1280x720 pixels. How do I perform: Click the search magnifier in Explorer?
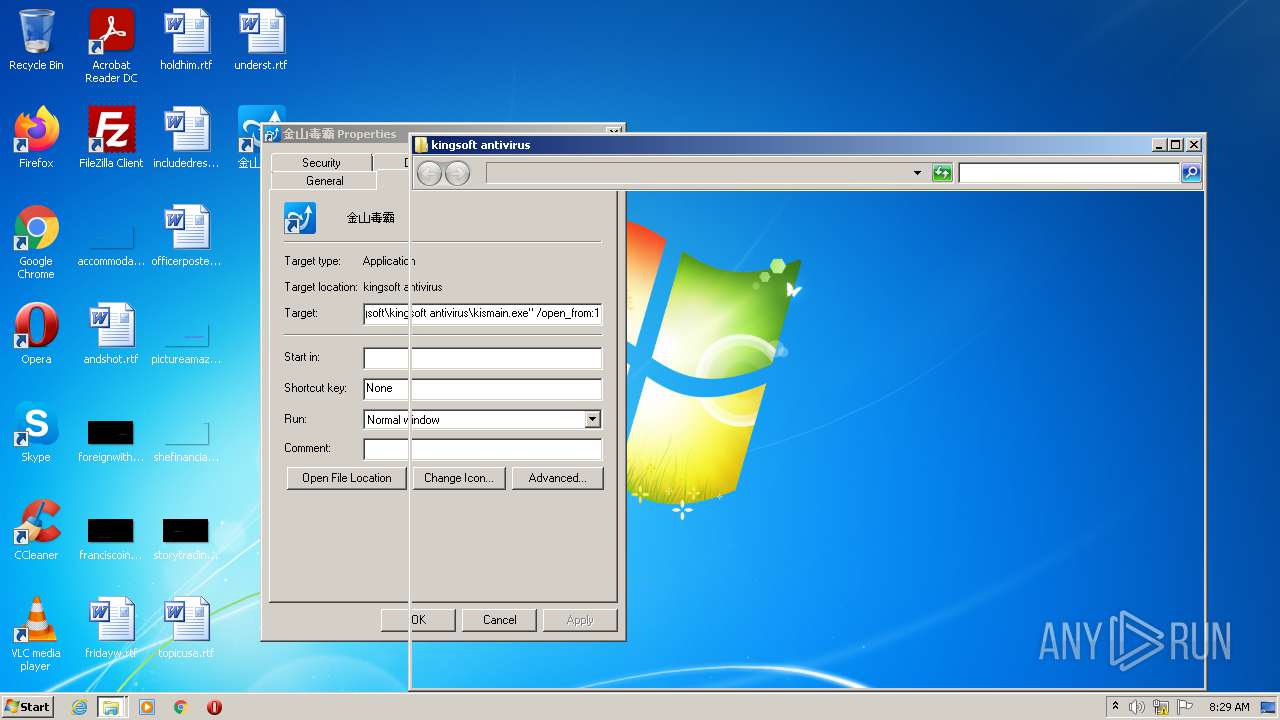coord(1190,173)
